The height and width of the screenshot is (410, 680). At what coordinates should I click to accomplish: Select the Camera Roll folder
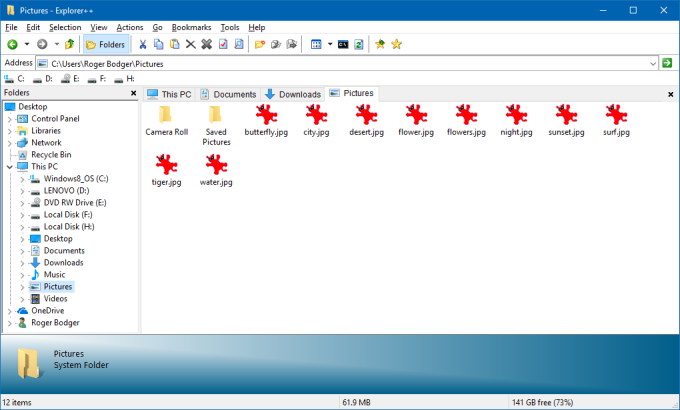[167, 121]
